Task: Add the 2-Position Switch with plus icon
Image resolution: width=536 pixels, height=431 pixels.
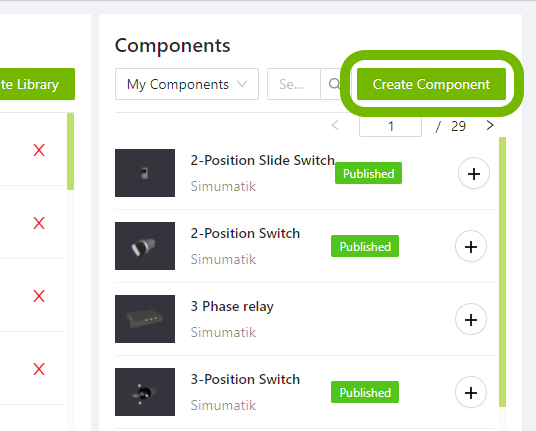Action: [471, 246]
